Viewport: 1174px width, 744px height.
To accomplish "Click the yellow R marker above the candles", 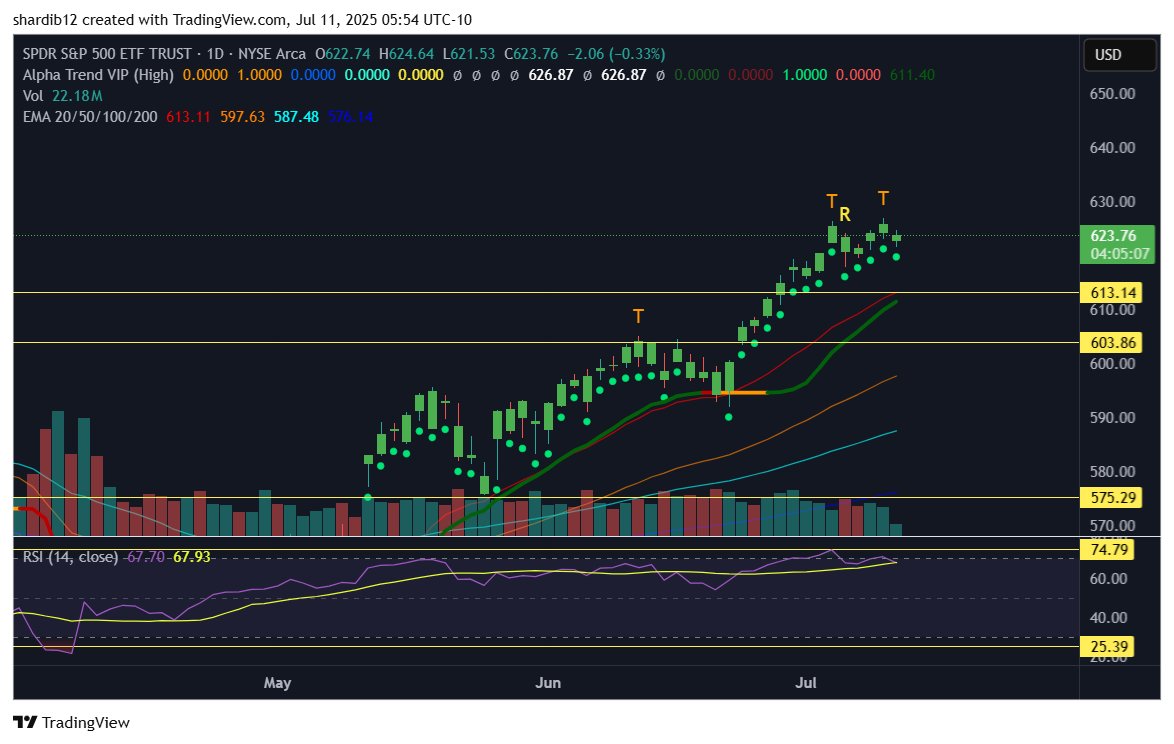I will (845, 215).
